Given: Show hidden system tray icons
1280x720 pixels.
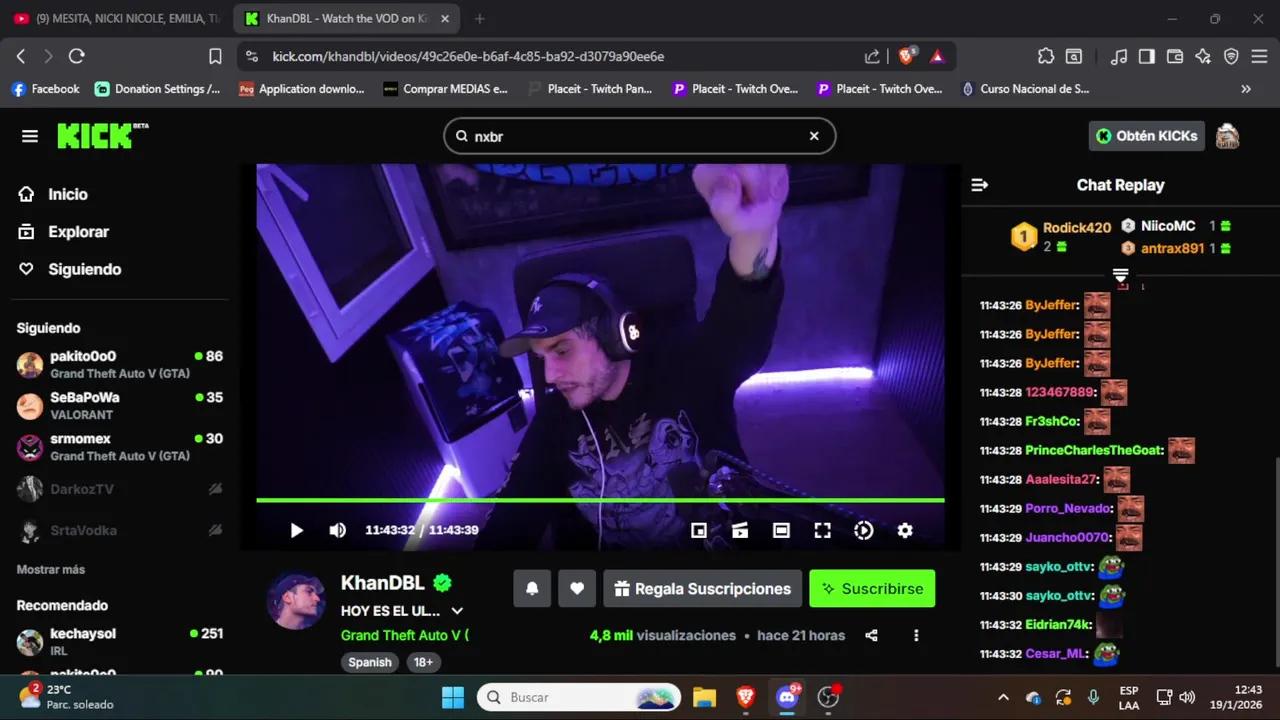Looking at the screenshot, I should (1003, 697).
